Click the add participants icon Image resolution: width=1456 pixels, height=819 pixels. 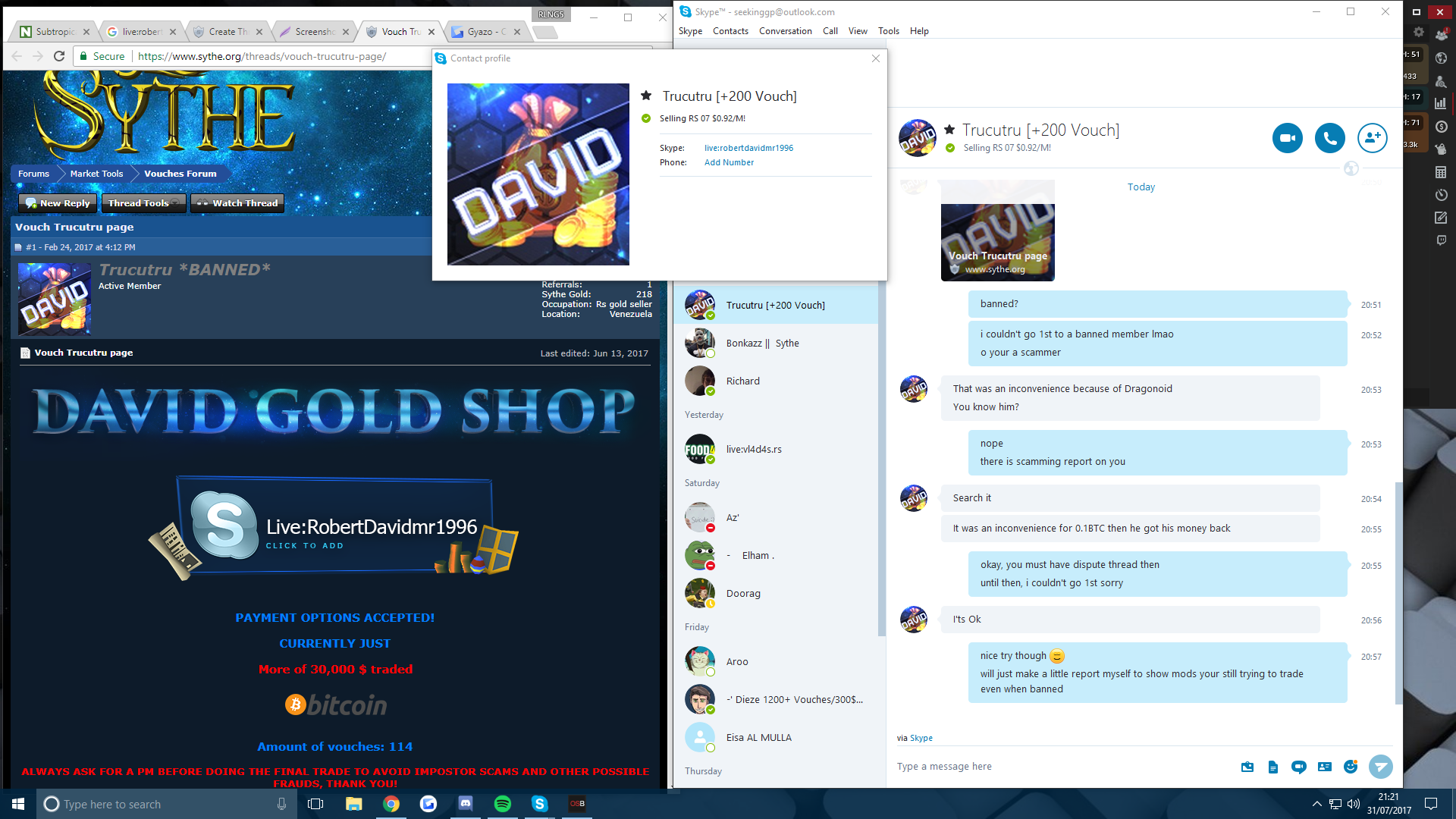tap(1372, 138)
